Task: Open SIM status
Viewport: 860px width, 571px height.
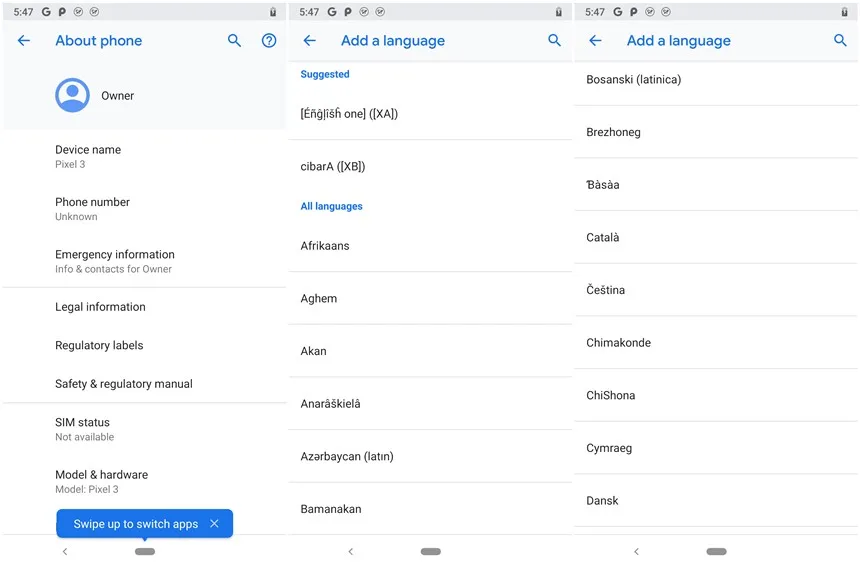Action: [x=145, y=429]
